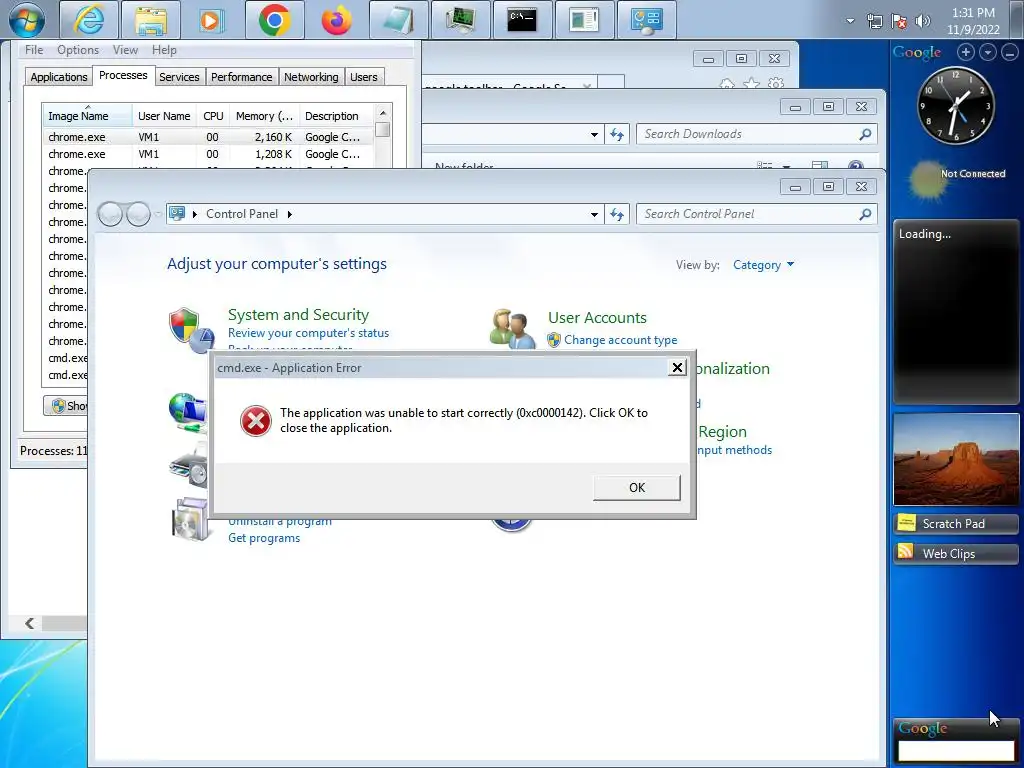
Task: Select first chrome.exe process with 2,160 K
Action: click(208, 137)
